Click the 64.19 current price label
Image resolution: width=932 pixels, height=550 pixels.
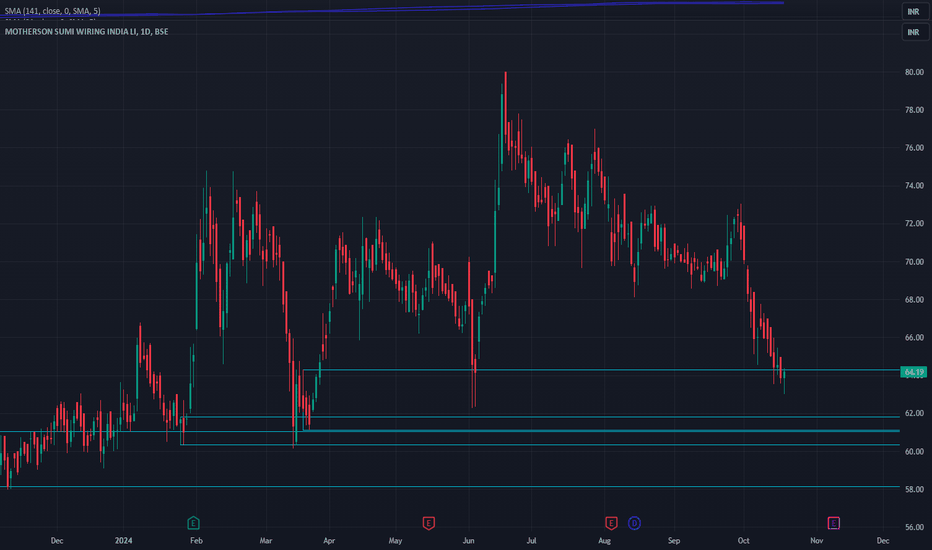(x=914, y=372)
